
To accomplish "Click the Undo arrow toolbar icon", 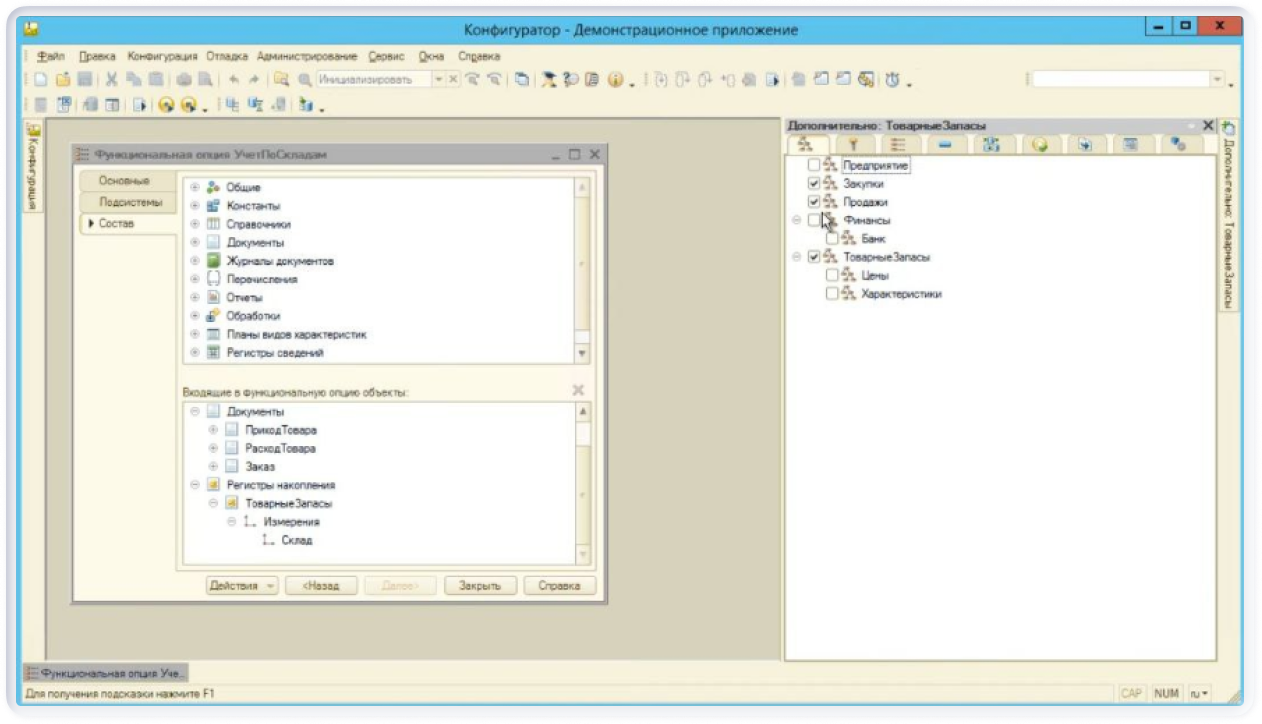I will click(x=233, y=80).
